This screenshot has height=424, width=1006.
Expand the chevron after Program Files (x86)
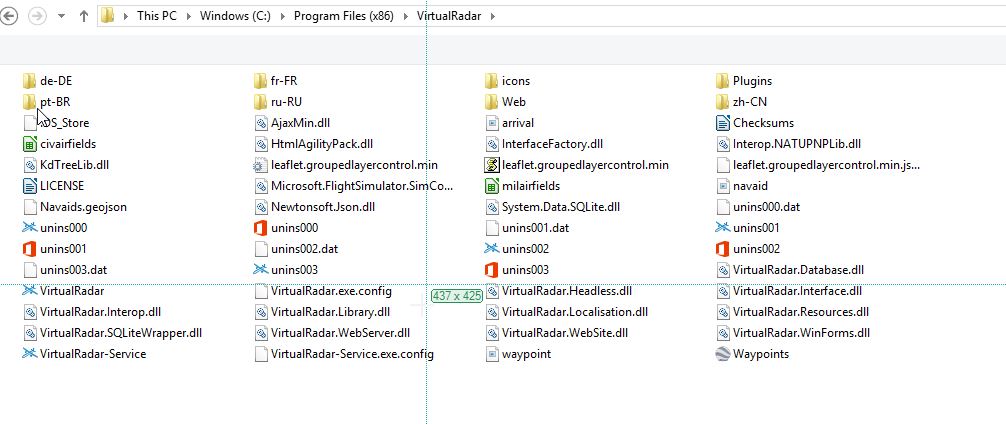coord(406,17)
